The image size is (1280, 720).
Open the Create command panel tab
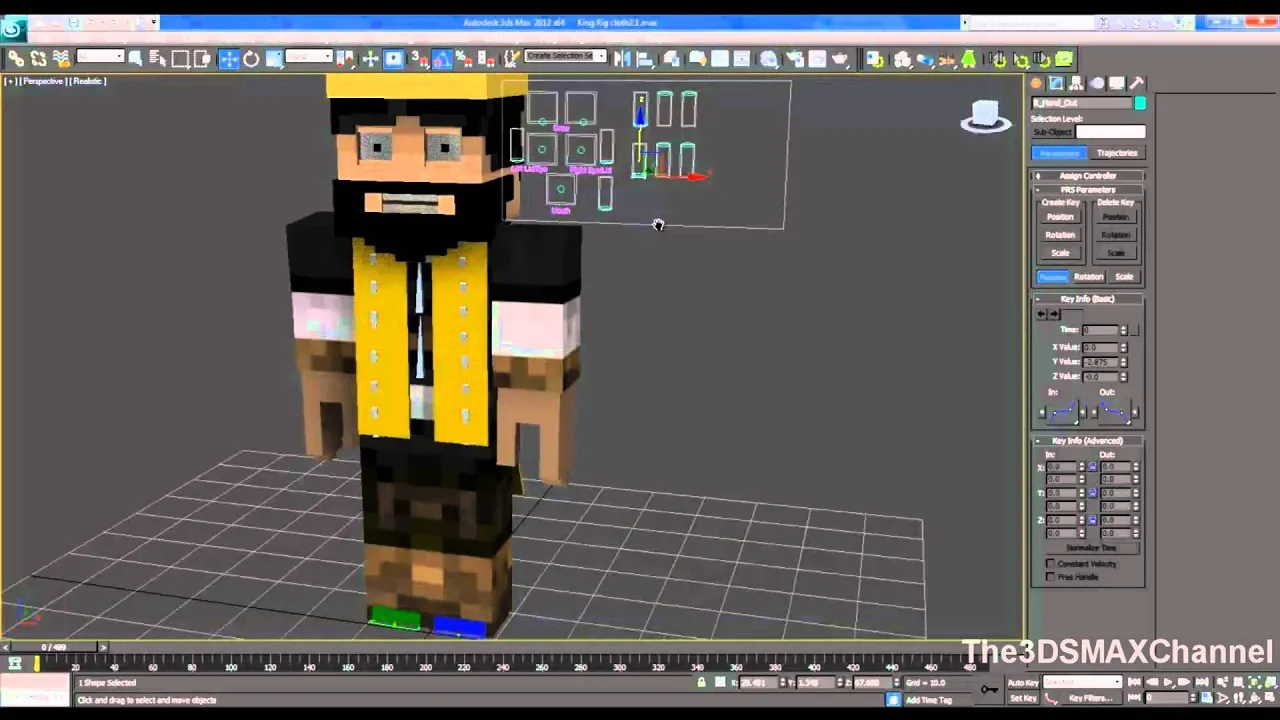[1036, 83]
